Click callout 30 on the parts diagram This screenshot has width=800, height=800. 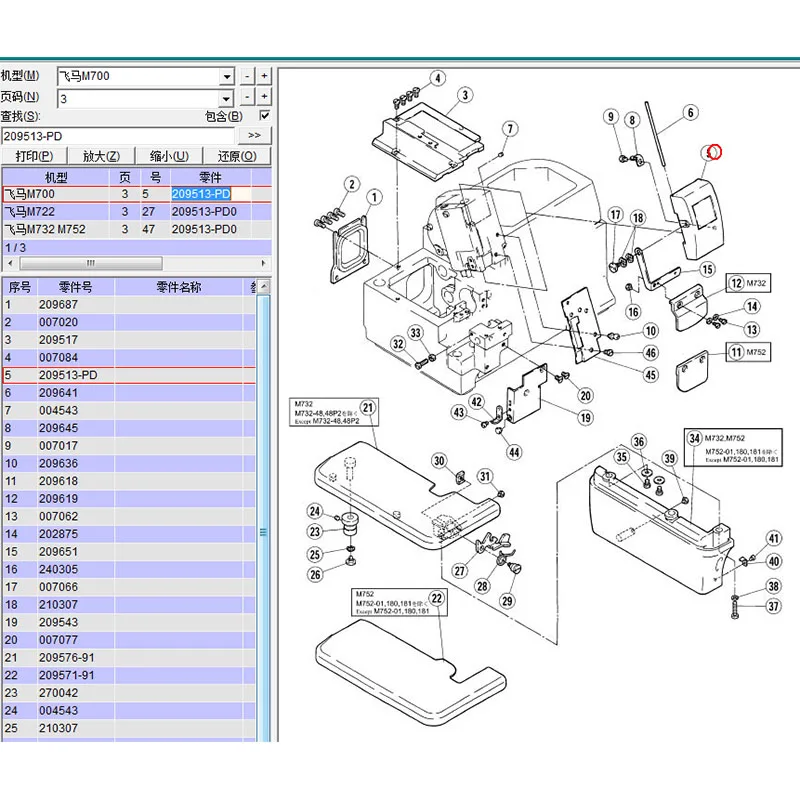click(x=439, y=461)
